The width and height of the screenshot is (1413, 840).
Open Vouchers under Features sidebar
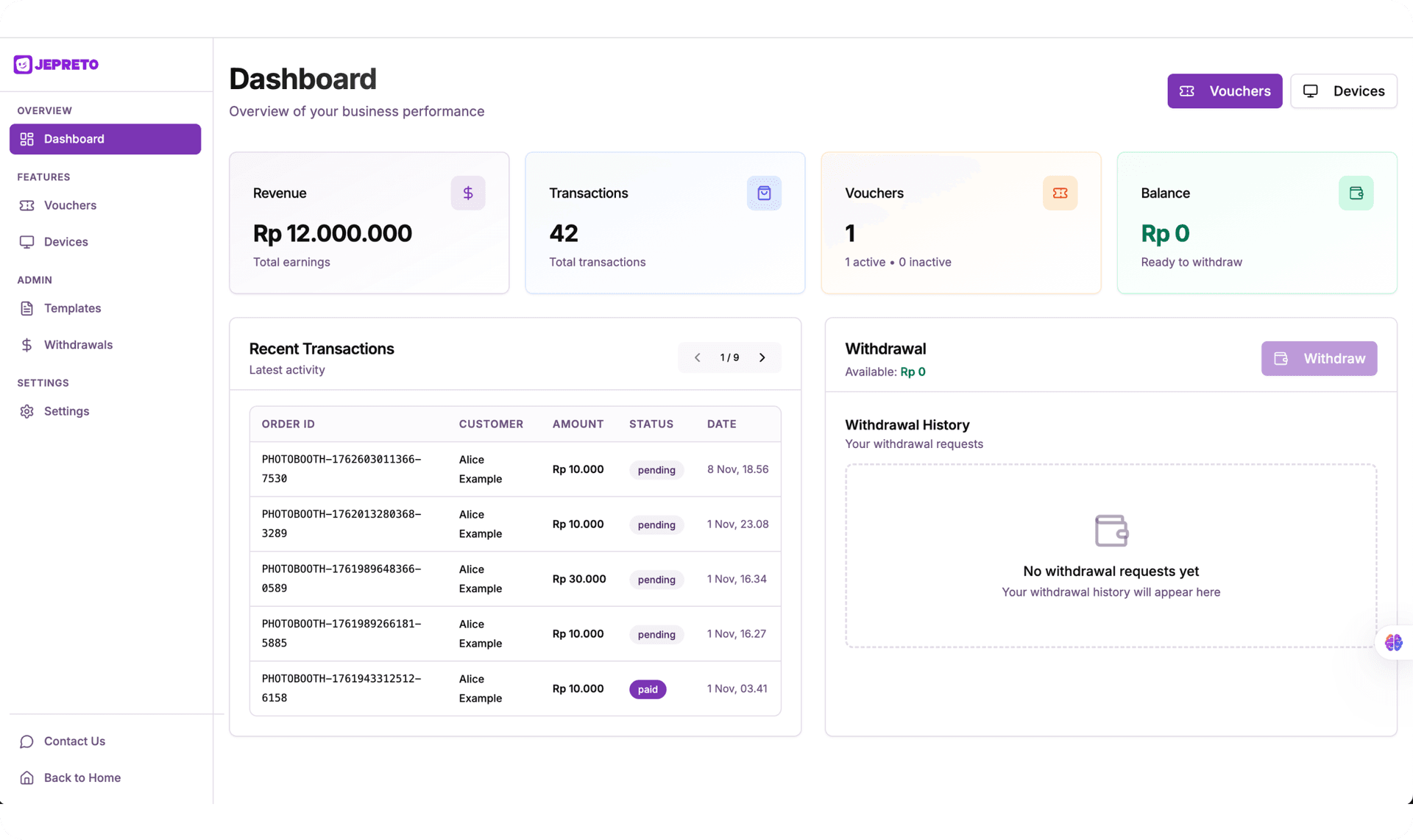coord(69,205)
